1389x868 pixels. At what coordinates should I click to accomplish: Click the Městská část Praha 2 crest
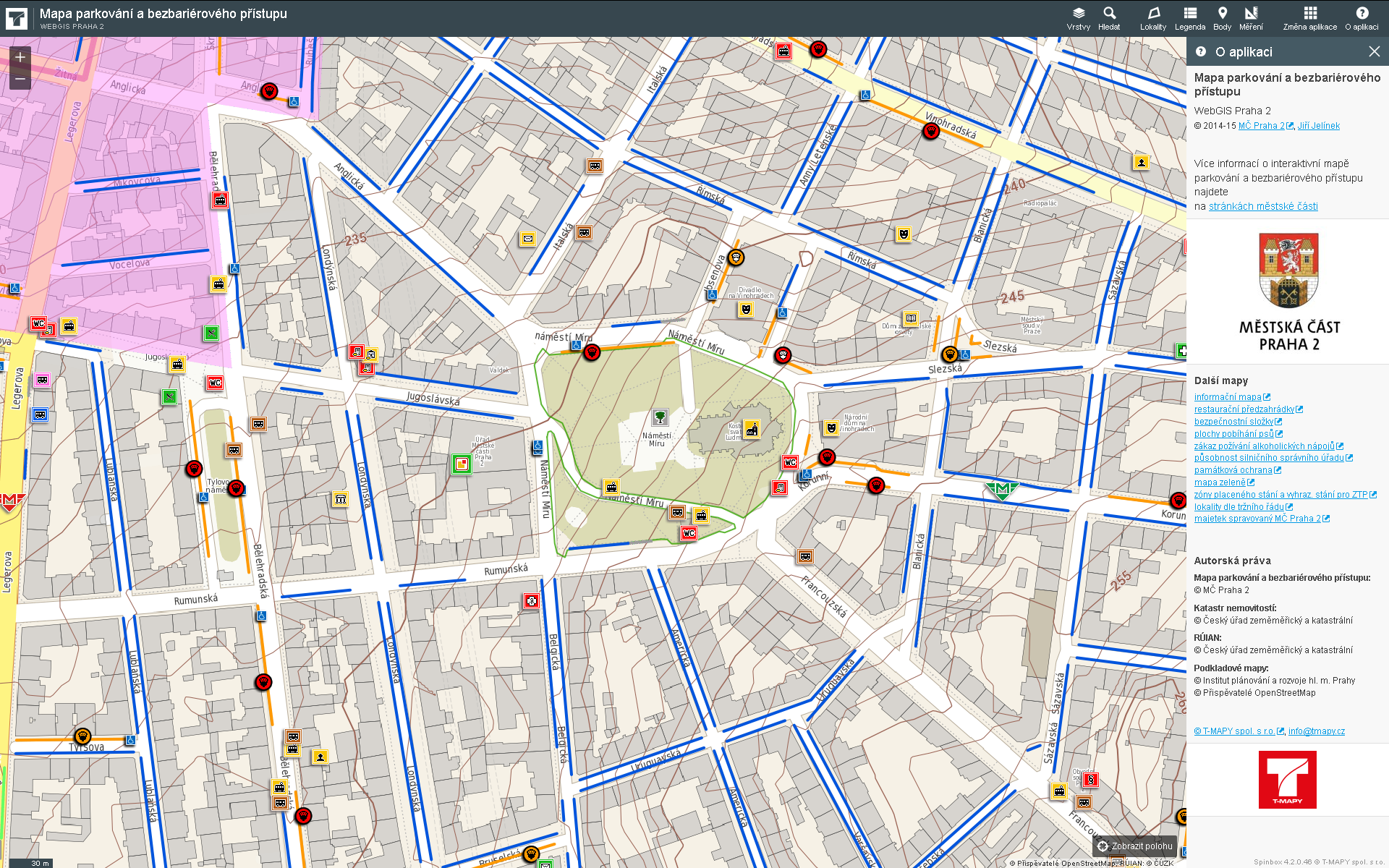point(1289,292)
